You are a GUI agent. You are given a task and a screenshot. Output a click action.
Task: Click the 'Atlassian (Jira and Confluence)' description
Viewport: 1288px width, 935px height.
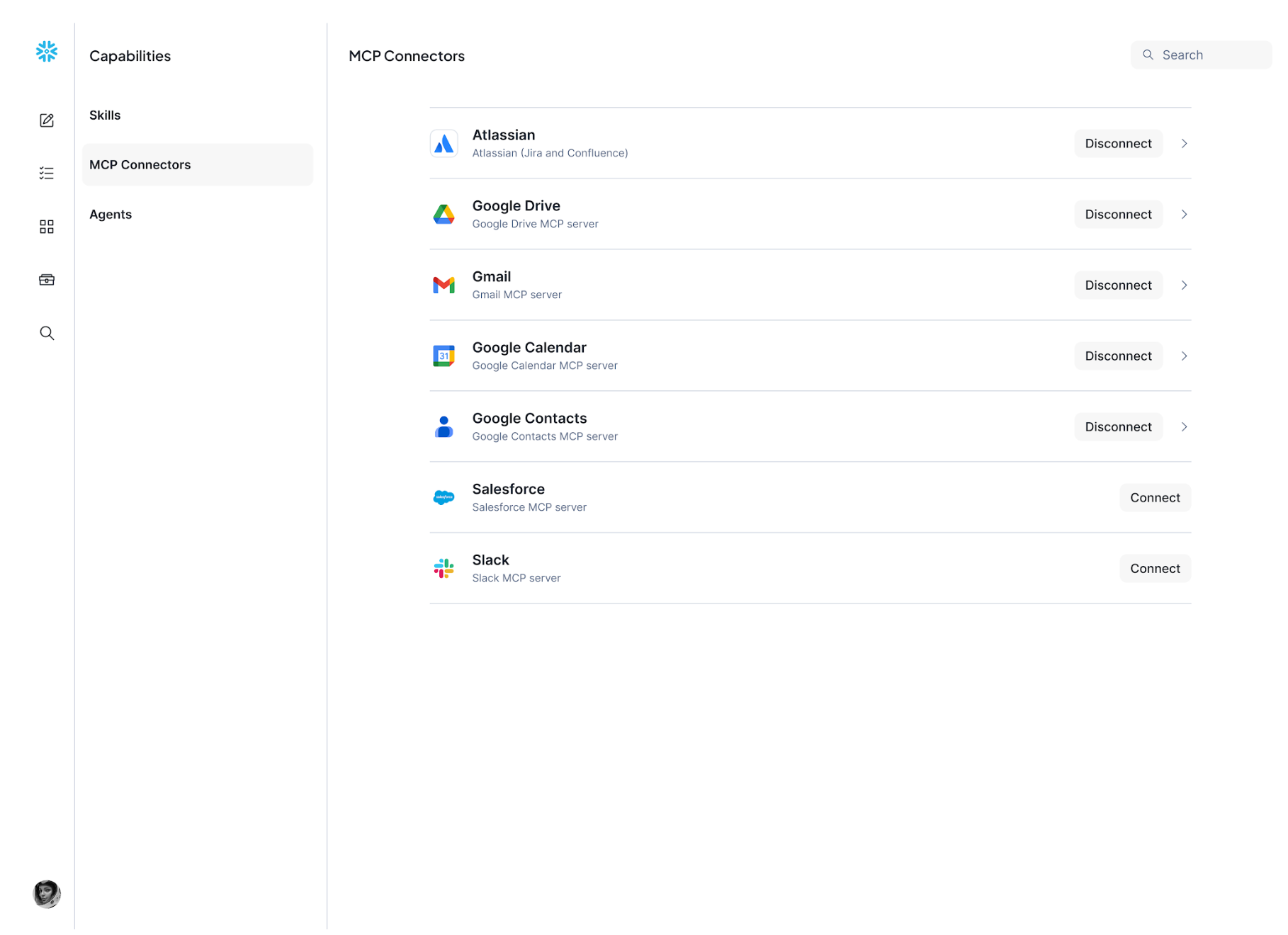pyautogui.click(x=550, y=154)
